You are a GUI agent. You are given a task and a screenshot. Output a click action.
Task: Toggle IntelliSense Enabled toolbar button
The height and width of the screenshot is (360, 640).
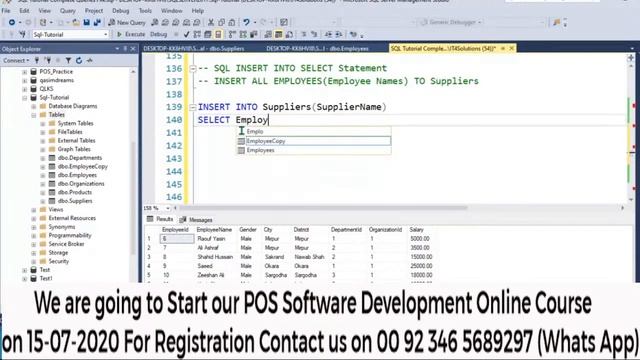coord(218,34)
